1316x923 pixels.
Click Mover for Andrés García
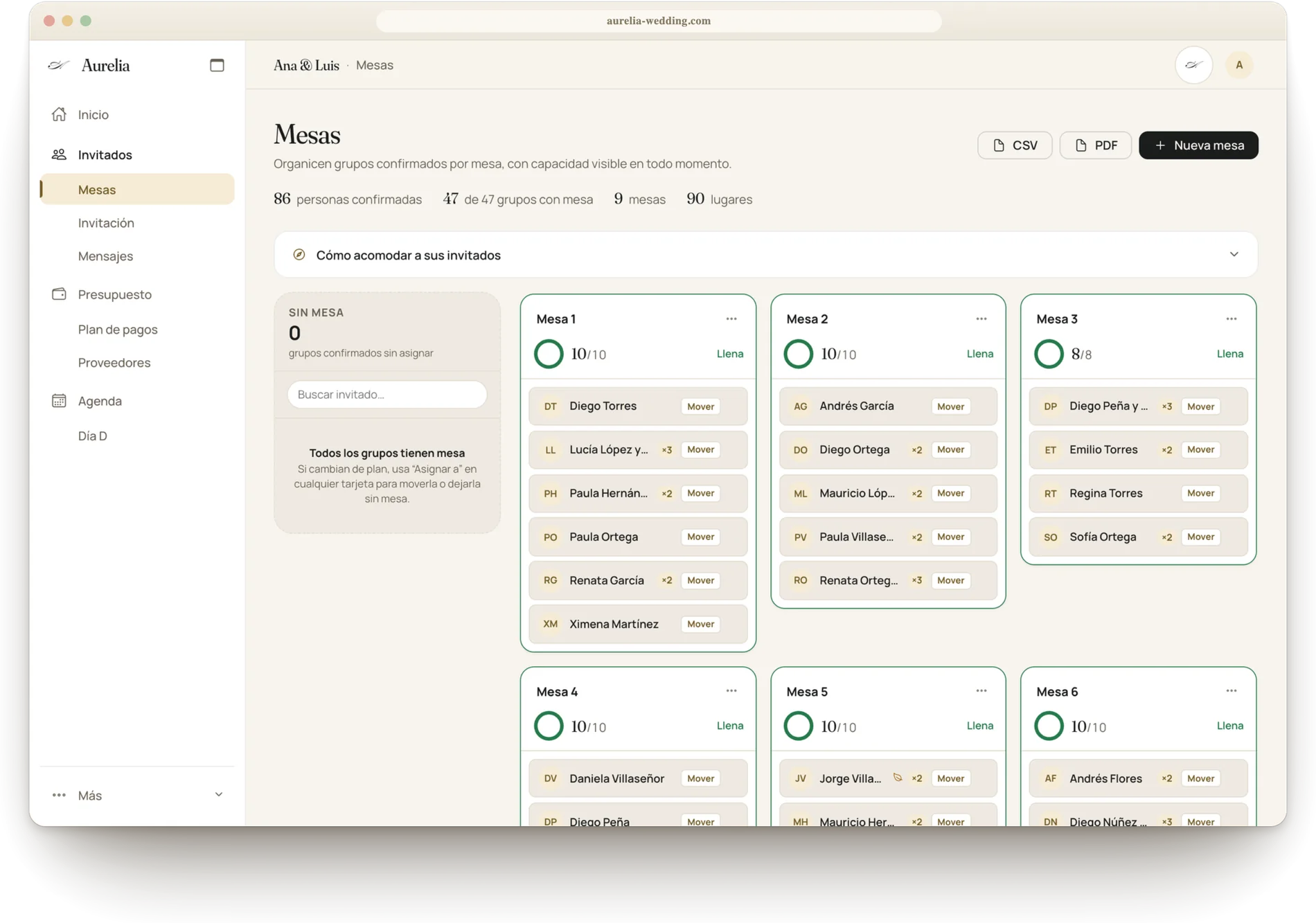(x=950, y=406)
